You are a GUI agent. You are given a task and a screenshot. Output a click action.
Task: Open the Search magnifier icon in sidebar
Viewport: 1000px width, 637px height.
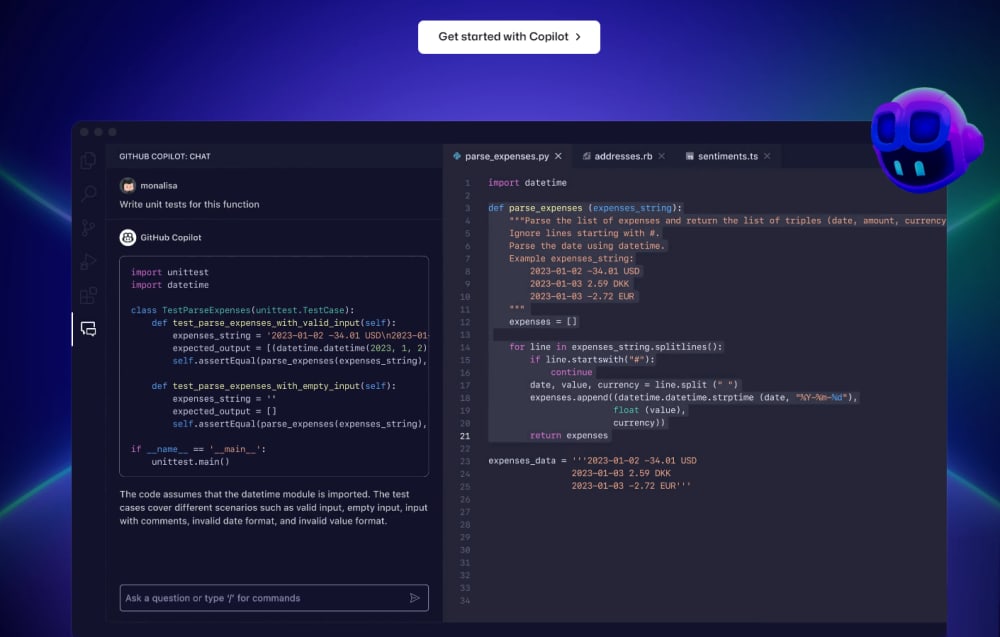pyautogui.click(x=89, y=193)
